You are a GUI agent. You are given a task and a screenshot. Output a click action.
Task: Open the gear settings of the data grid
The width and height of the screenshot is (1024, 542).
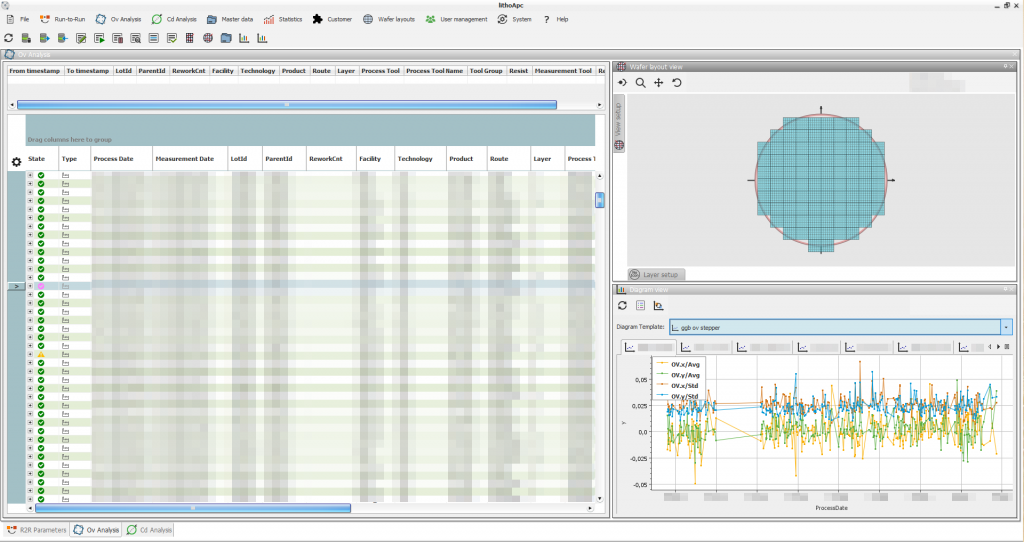tap(16, 162)
